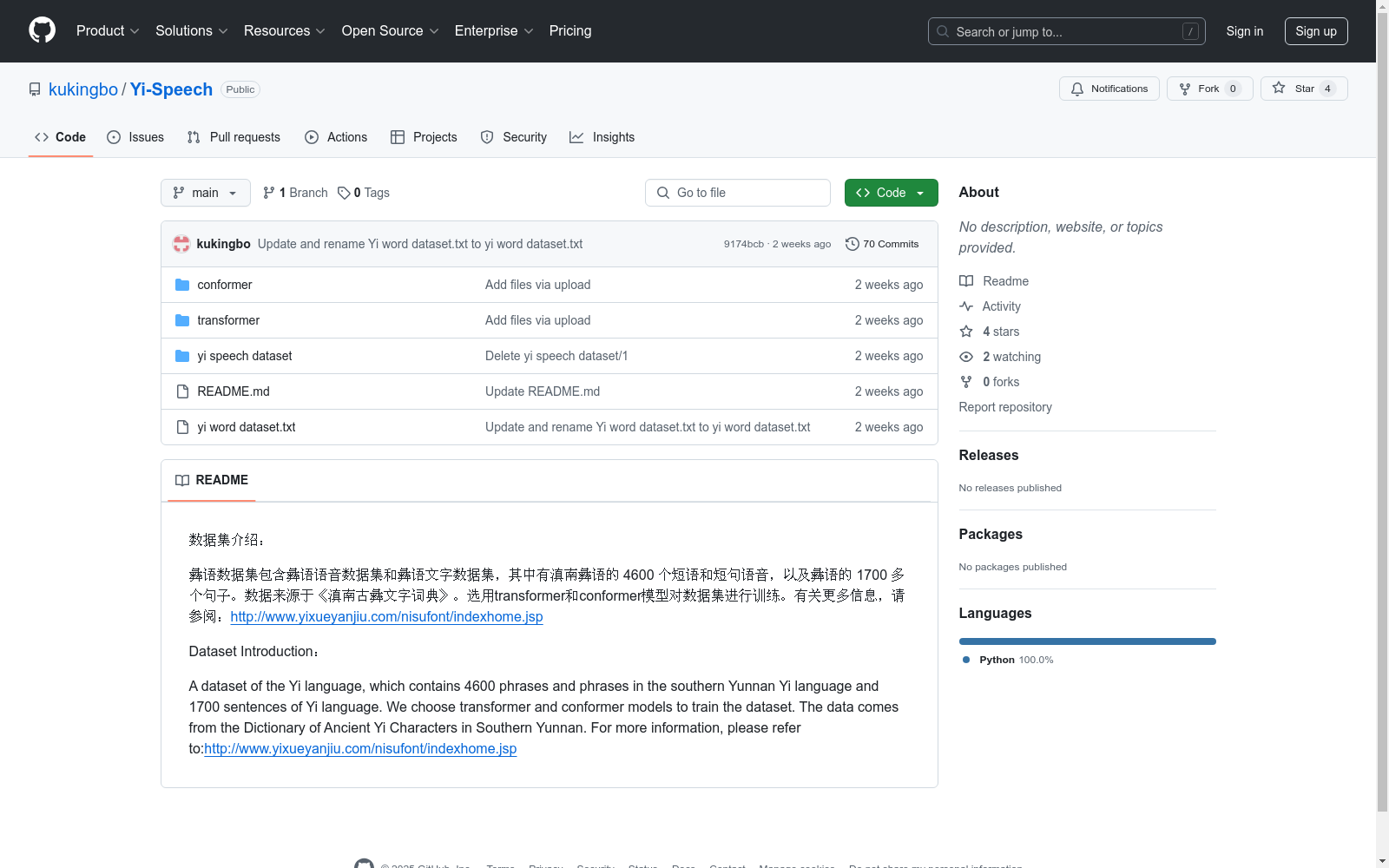The height and width of the screenshot is (868, 1389).
Task: Open commit hash 9174bcb
Action: point(744,244)
